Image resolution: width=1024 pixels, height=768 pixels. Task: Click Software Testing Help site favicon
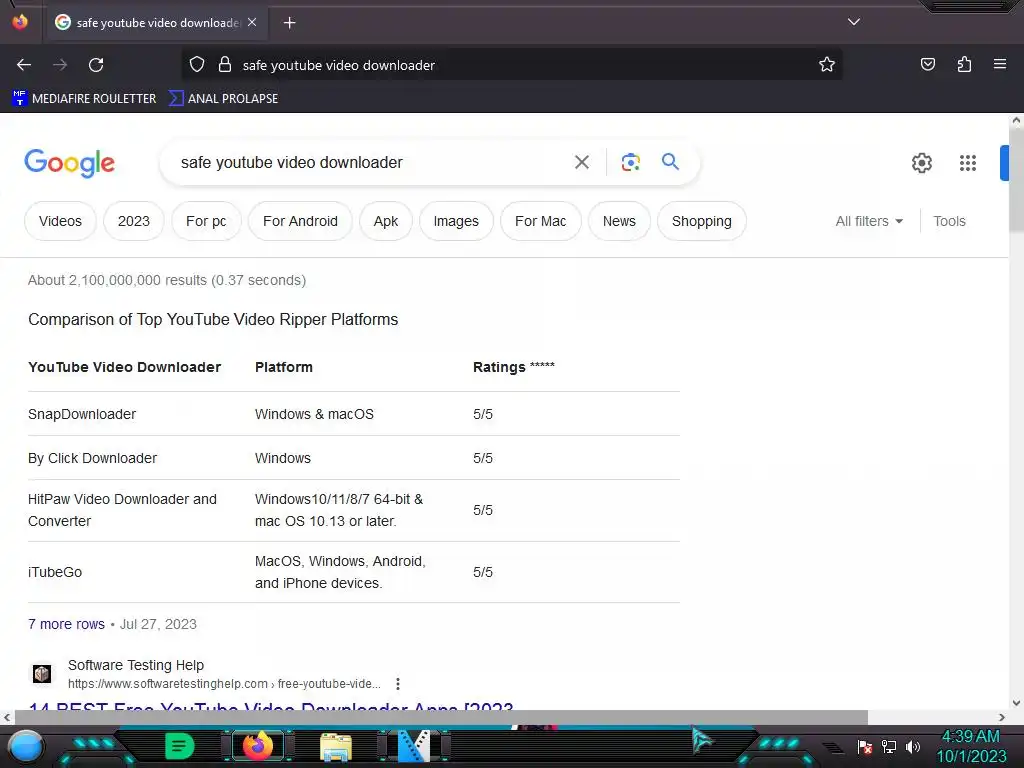42,673
